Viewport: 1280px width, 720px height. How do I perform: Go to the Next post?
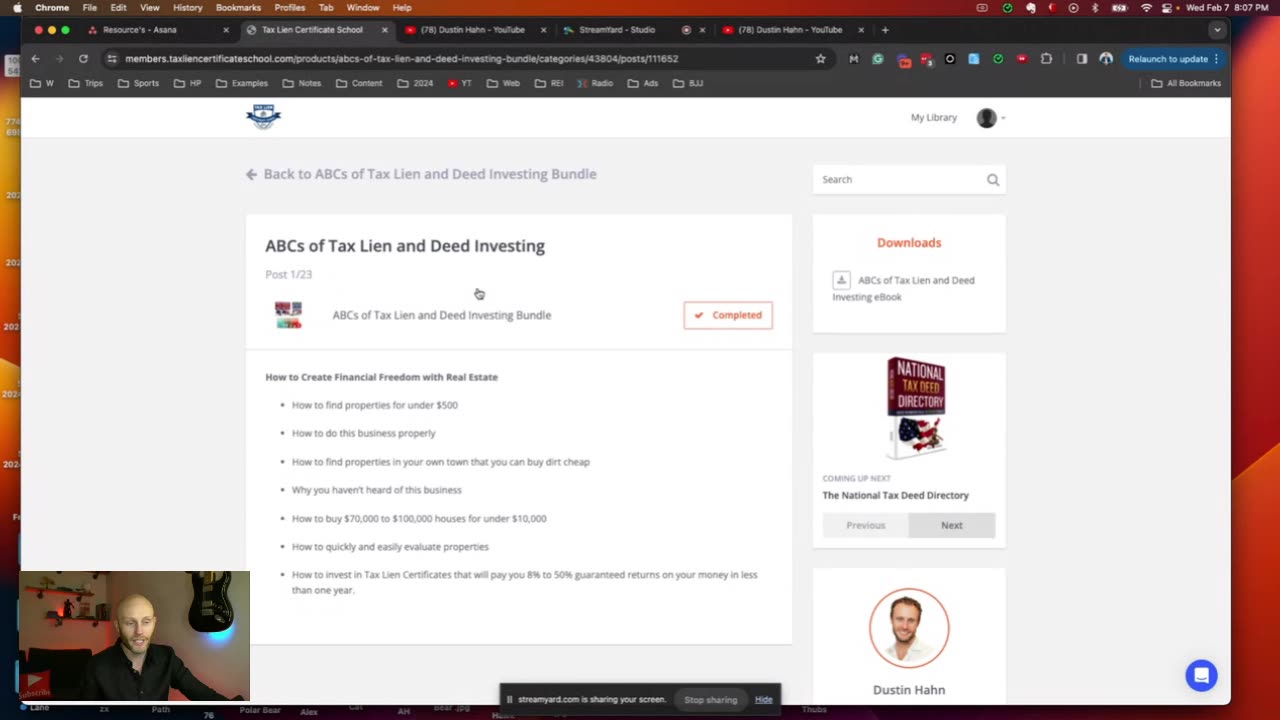click(x=952, y=525)
